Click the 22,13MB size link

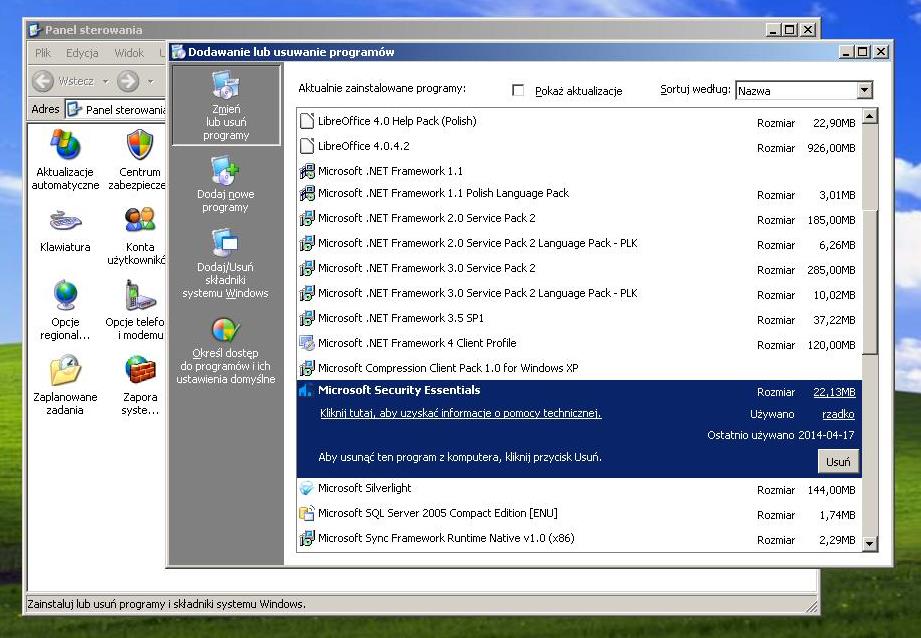coord(834,392)
